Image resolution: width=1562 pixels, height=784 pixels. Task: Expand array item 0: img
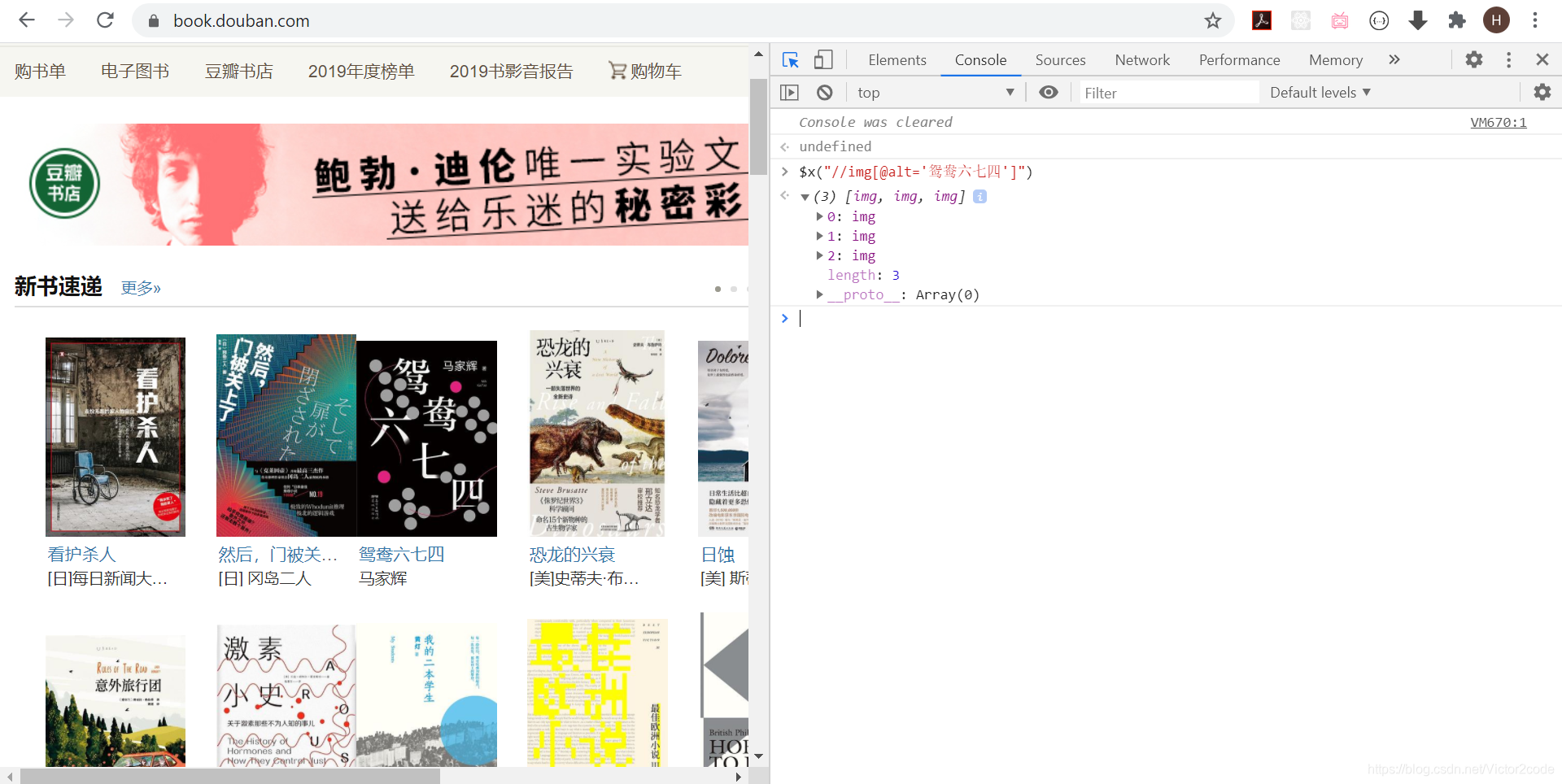pyautogui.click(x=820, y=216)
